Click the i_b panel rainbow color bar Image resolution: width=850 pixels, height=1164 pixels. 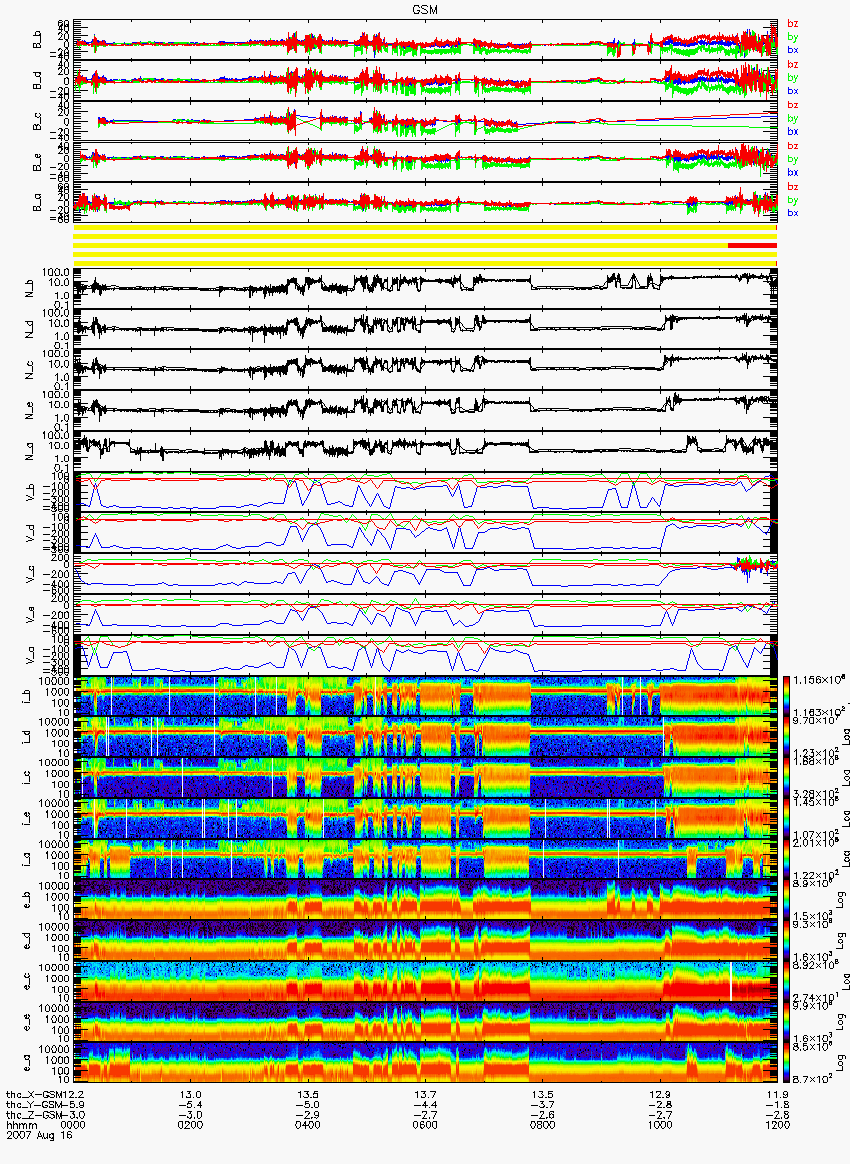pyautogui.click(x=787, y=696)
